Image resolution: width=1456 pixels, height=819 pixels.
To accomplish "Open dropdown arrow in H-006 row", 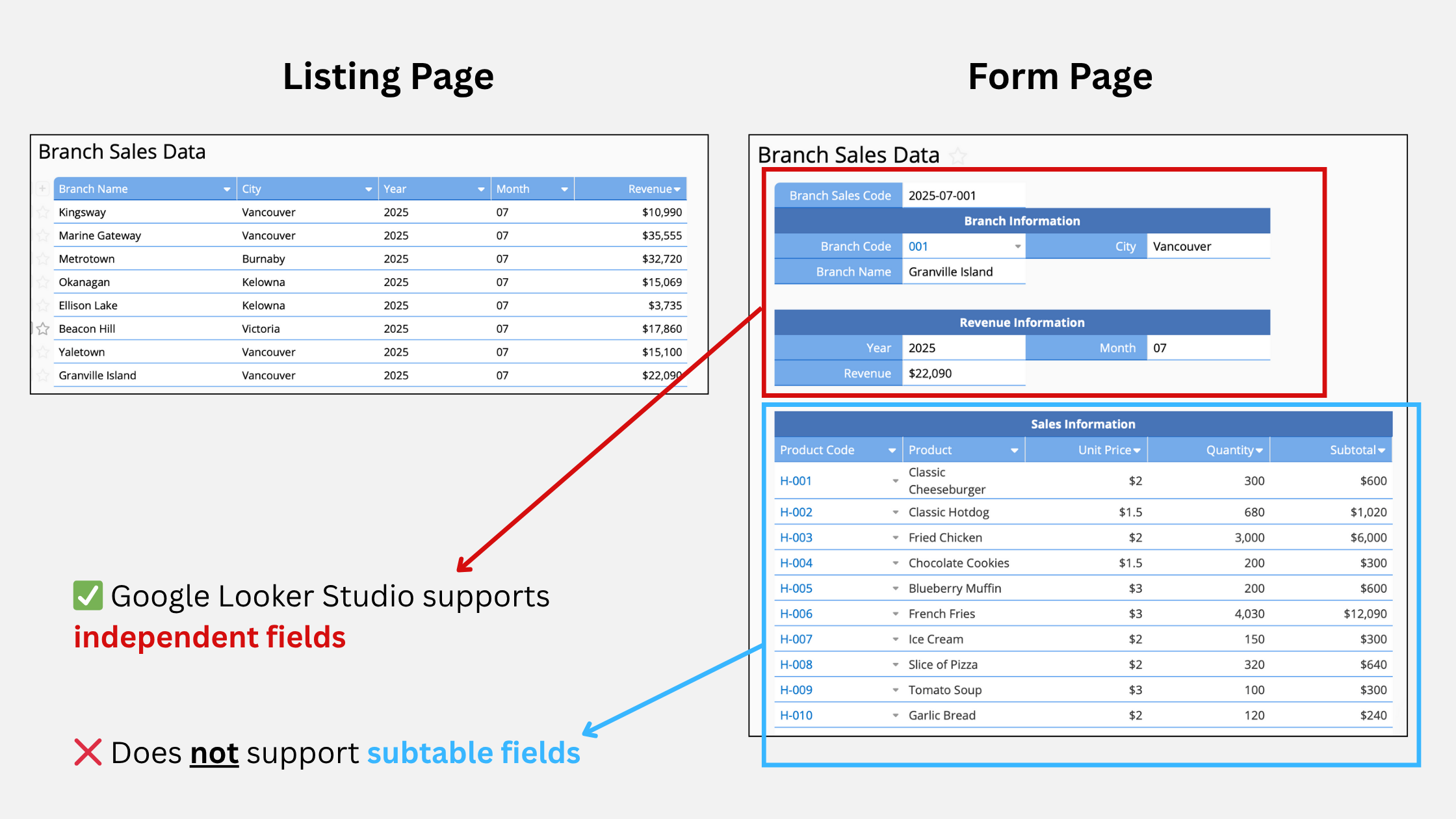I will point(895,614).
